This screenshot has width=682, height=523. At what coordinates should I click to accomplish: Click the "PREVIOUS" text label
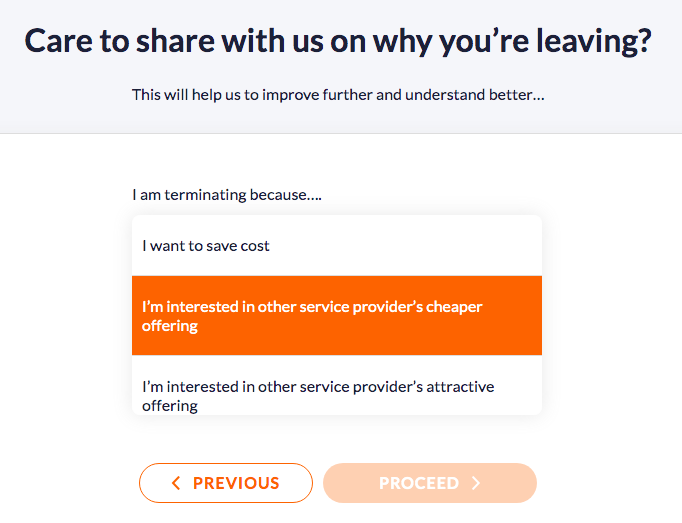236,483
